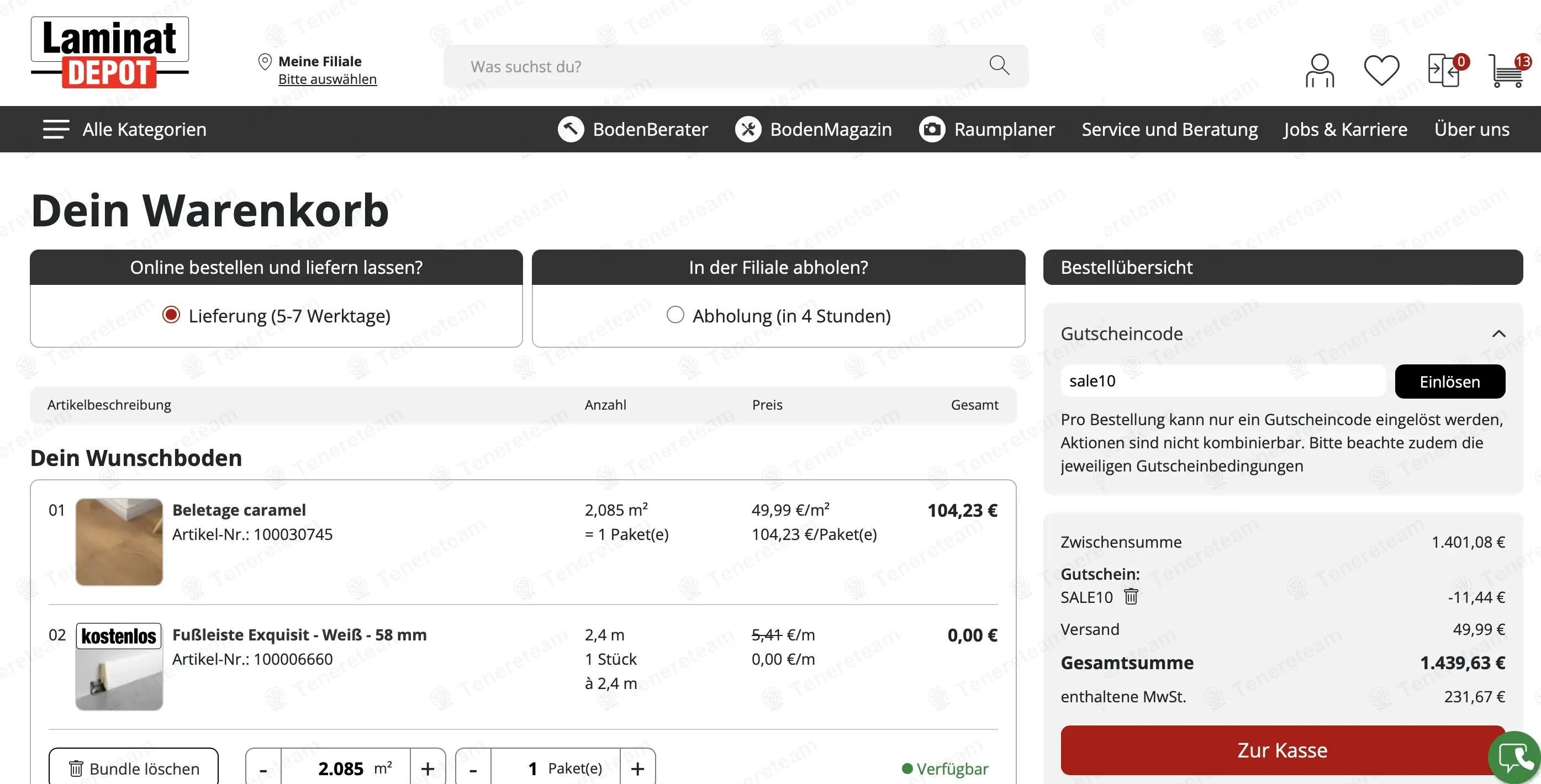Open Jobs & Karriere menu item
The width and height of the screenshot is (1541, 784).
[x=1345, y=129]
